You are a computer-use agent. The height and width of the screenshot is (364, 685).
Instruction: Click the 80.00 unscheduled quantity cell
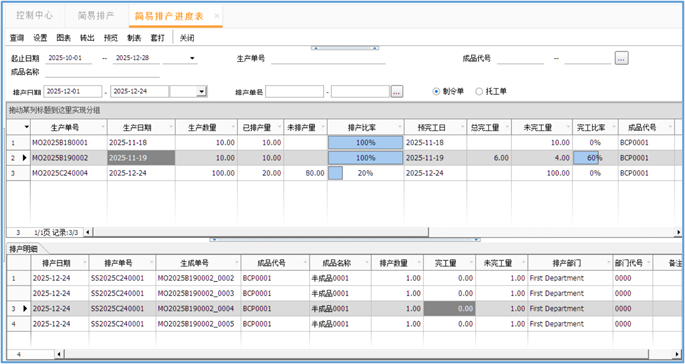pyautogui.click(x=305, y=173)
